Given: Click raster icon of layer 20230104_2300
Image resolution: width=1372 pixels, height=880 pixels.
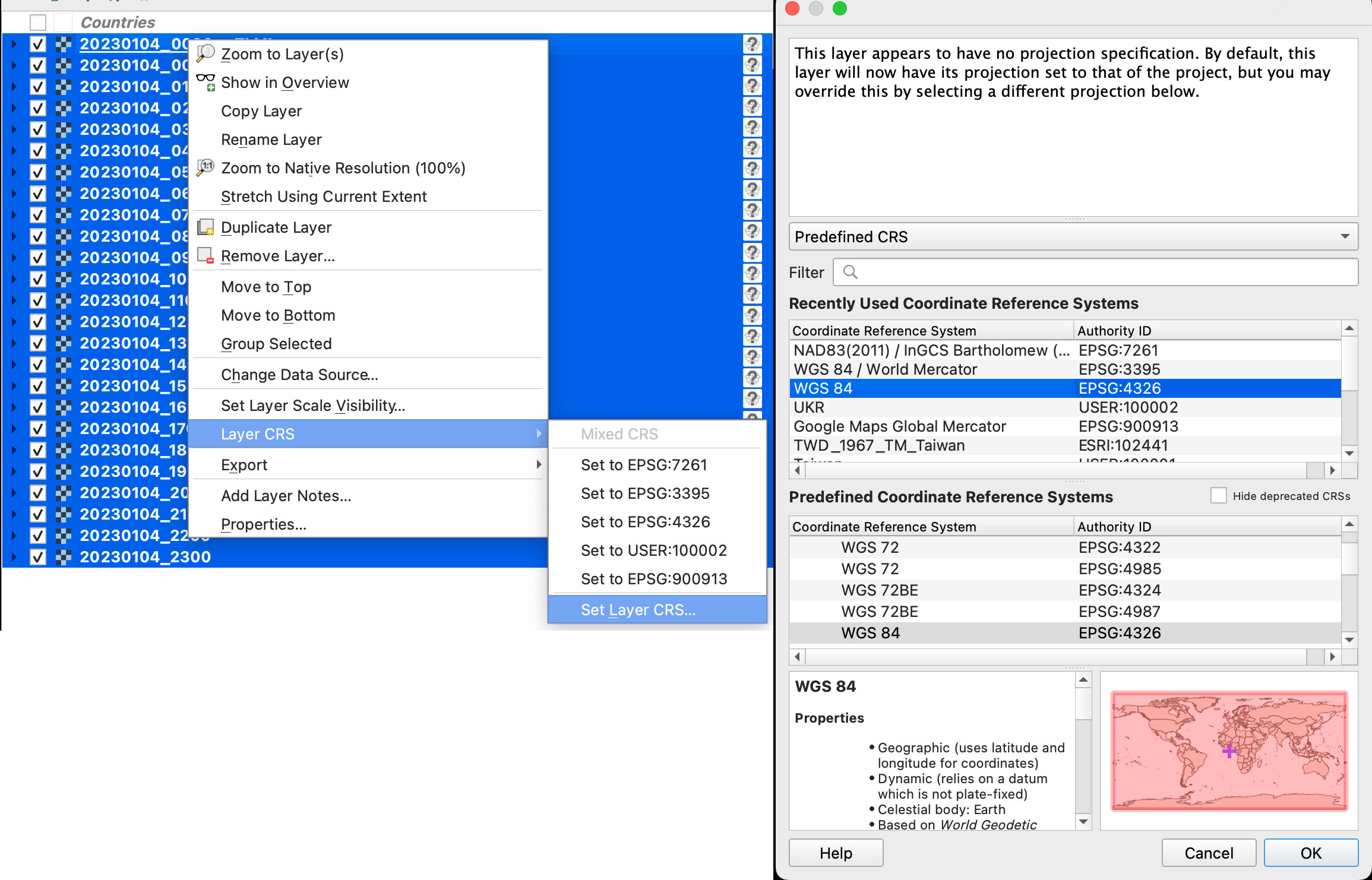Looking at the screenshot, I should point(64,557).
